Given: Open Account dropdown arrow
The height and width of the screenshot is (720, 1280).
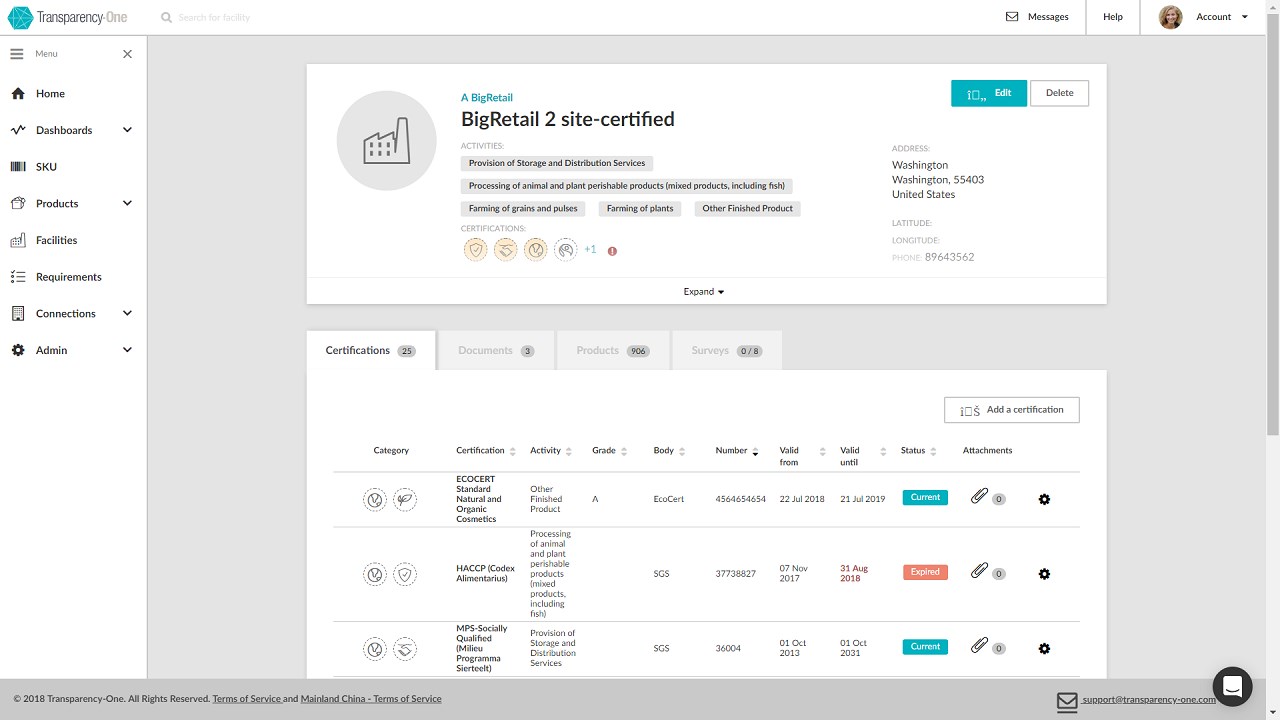Looking at the screenshot, I should (1244, 17).
